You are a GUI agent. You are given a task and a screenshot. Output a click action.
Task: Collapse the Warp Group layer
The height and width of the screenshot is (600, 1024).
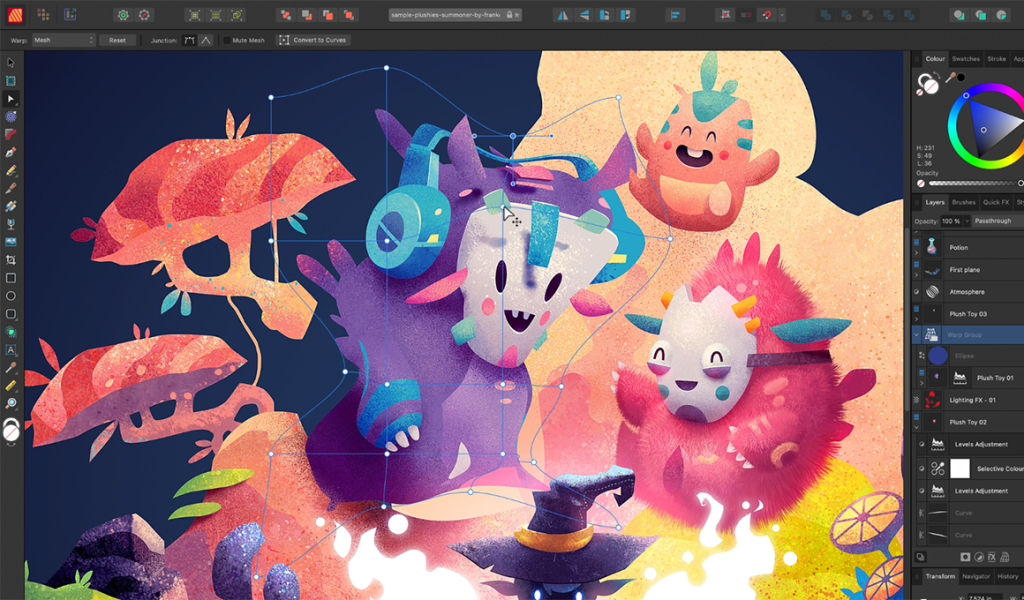tap(916, 335)
